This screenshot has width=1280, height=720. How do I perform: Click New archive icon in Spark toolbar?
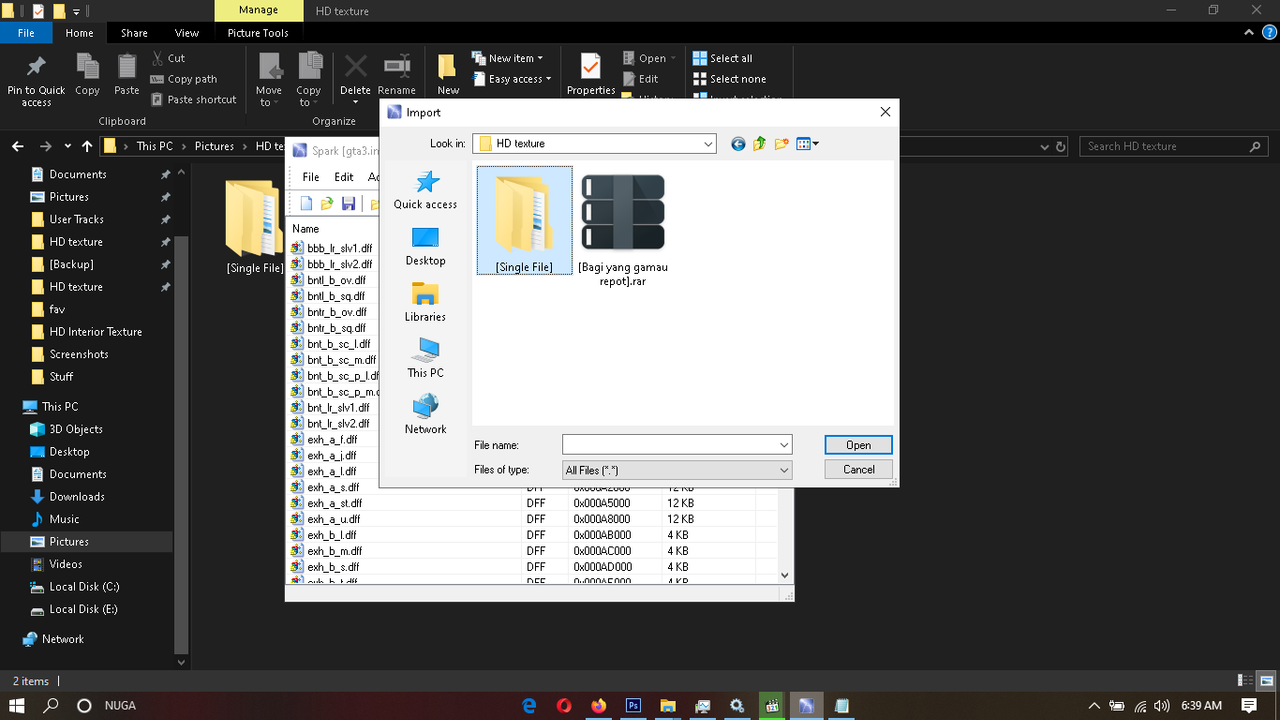[x=307, y=204]
